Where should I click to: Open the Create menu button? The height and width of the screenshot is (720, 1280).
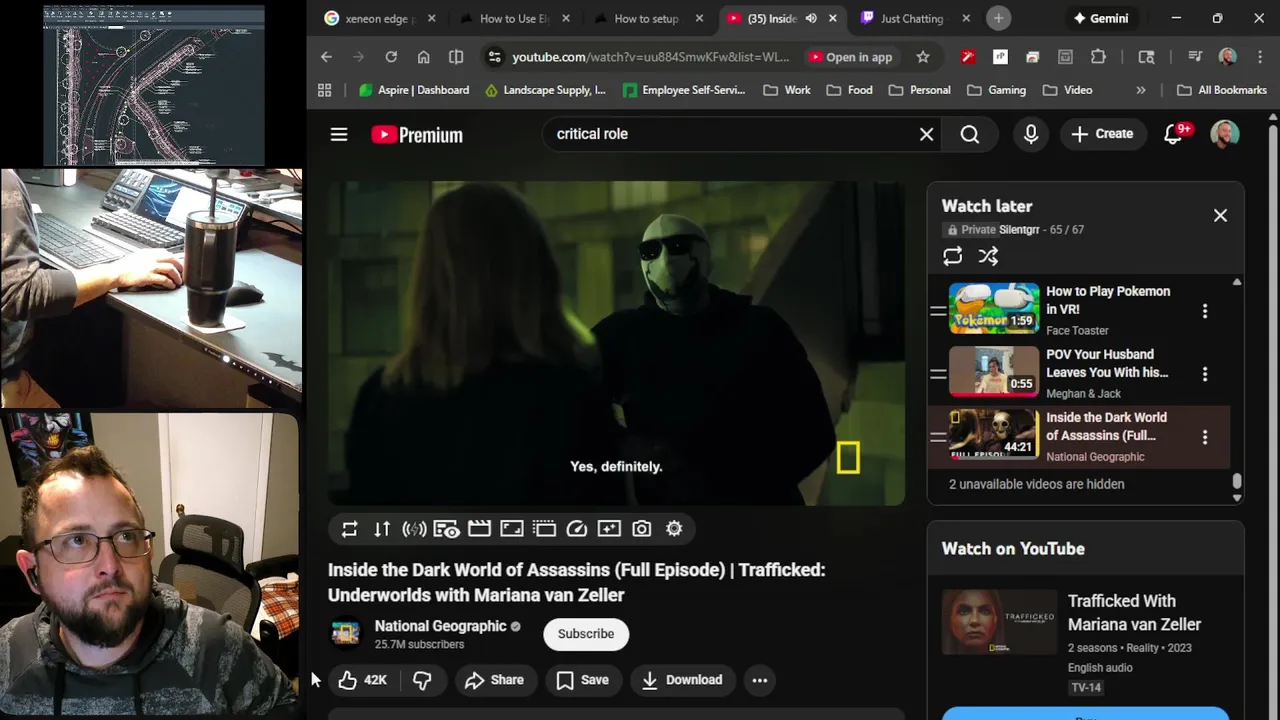tap(1102, 134)
